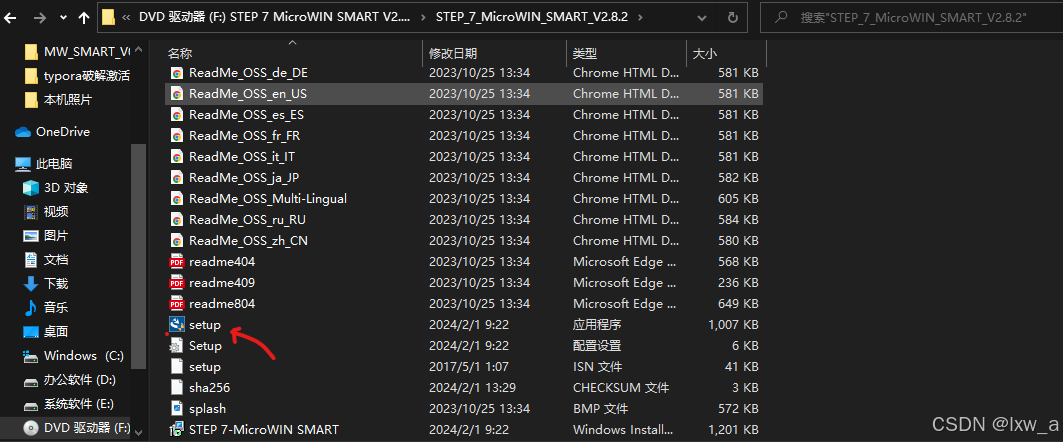Click the 3D 对象 cube icon

pyautogui.click(x=31, y=188)
